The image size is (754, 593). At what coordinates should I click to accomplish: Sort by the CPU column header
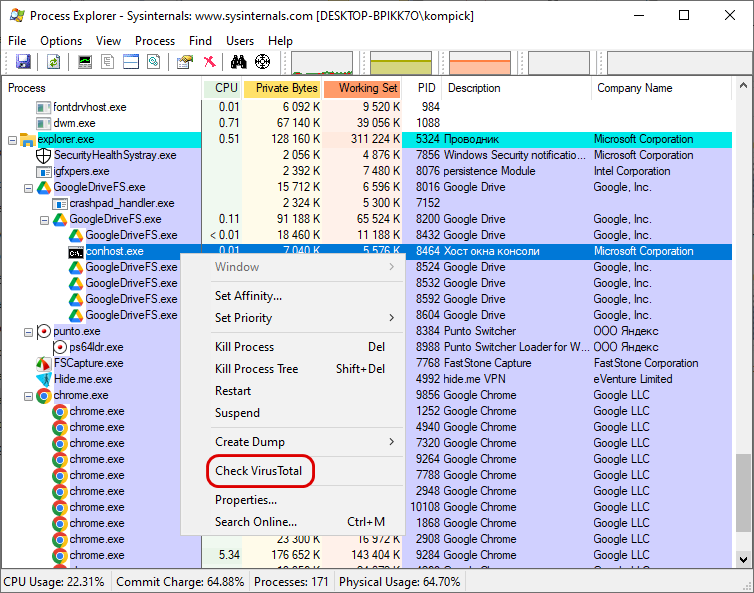(222, 88)
